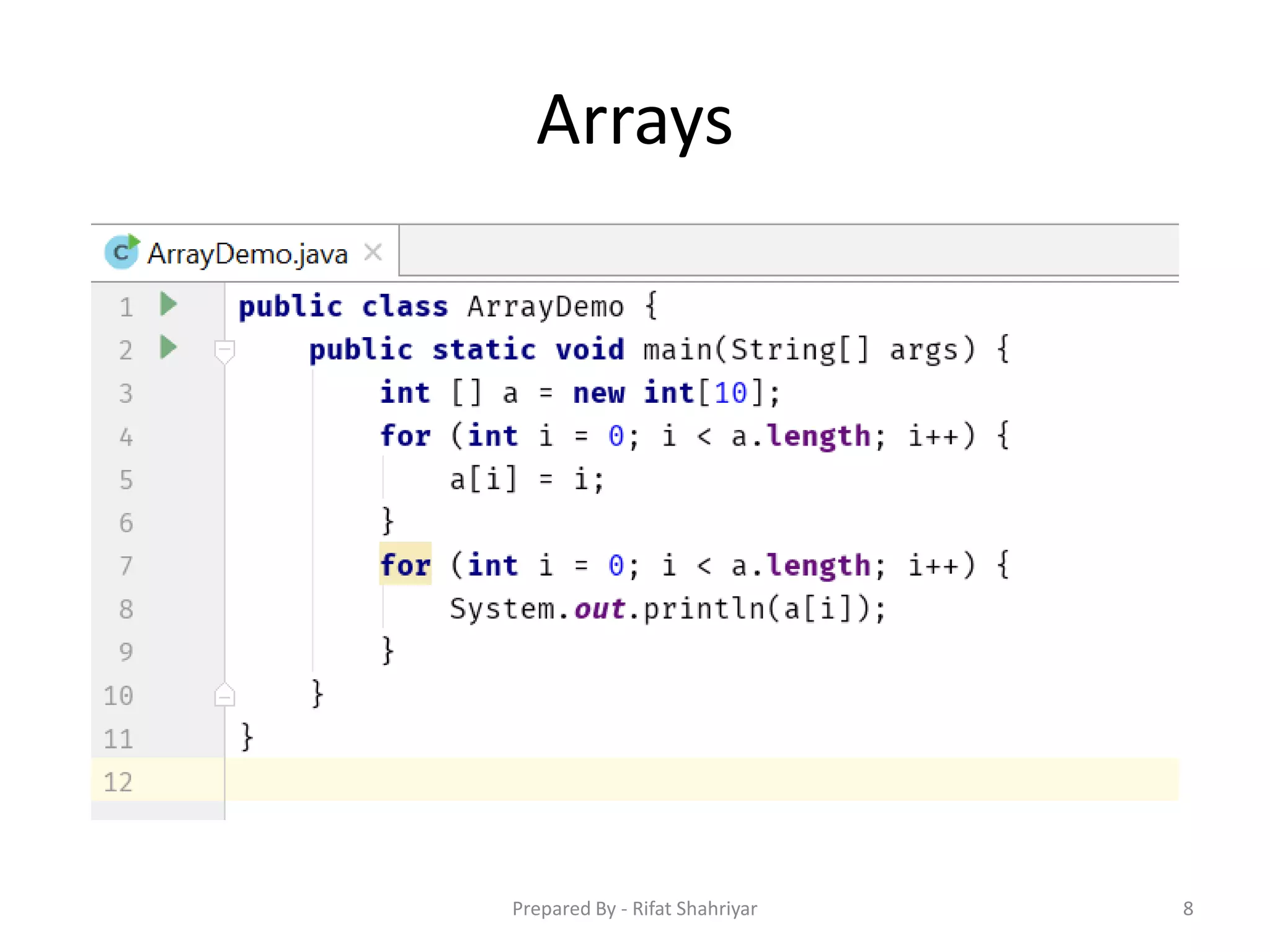Run main method from line 2 gutter arrow
This screenshot has height=952, width=1270.
(169, 347)
